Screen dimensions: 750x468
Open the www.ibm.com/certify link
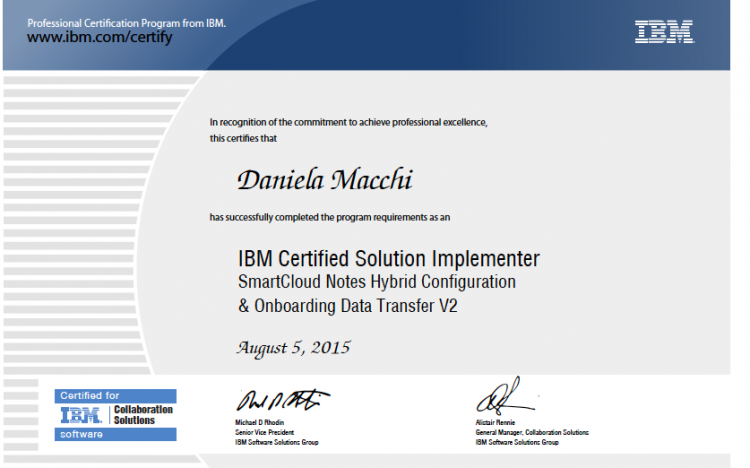tap(99, 37)
